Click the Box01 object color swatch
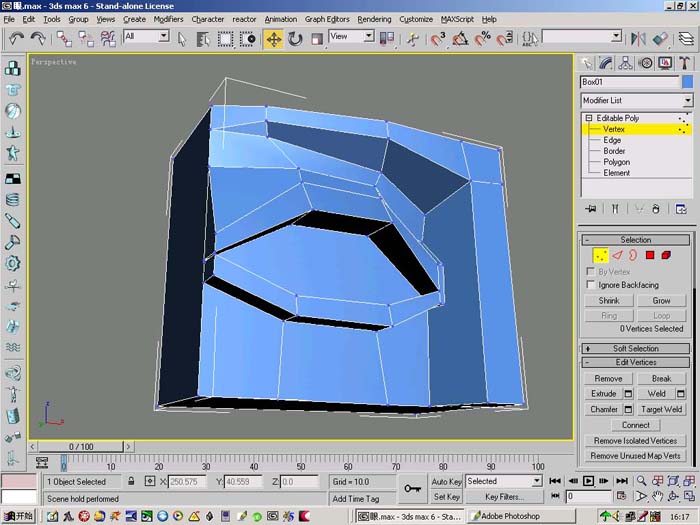The image size is (700, 525). coord(688,82)
